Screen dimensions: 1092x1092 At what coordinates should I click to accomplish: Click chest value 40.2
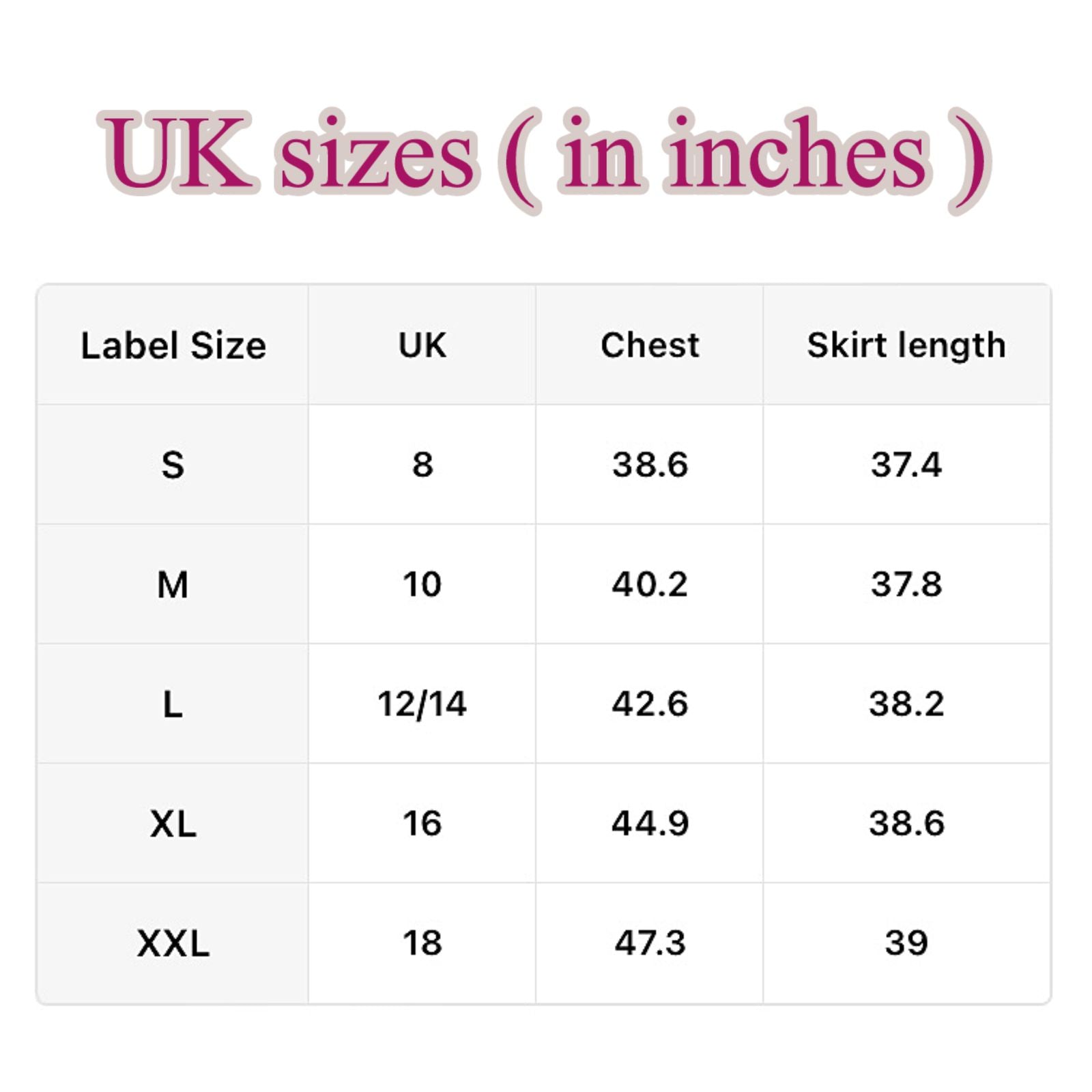pos(650,585)
